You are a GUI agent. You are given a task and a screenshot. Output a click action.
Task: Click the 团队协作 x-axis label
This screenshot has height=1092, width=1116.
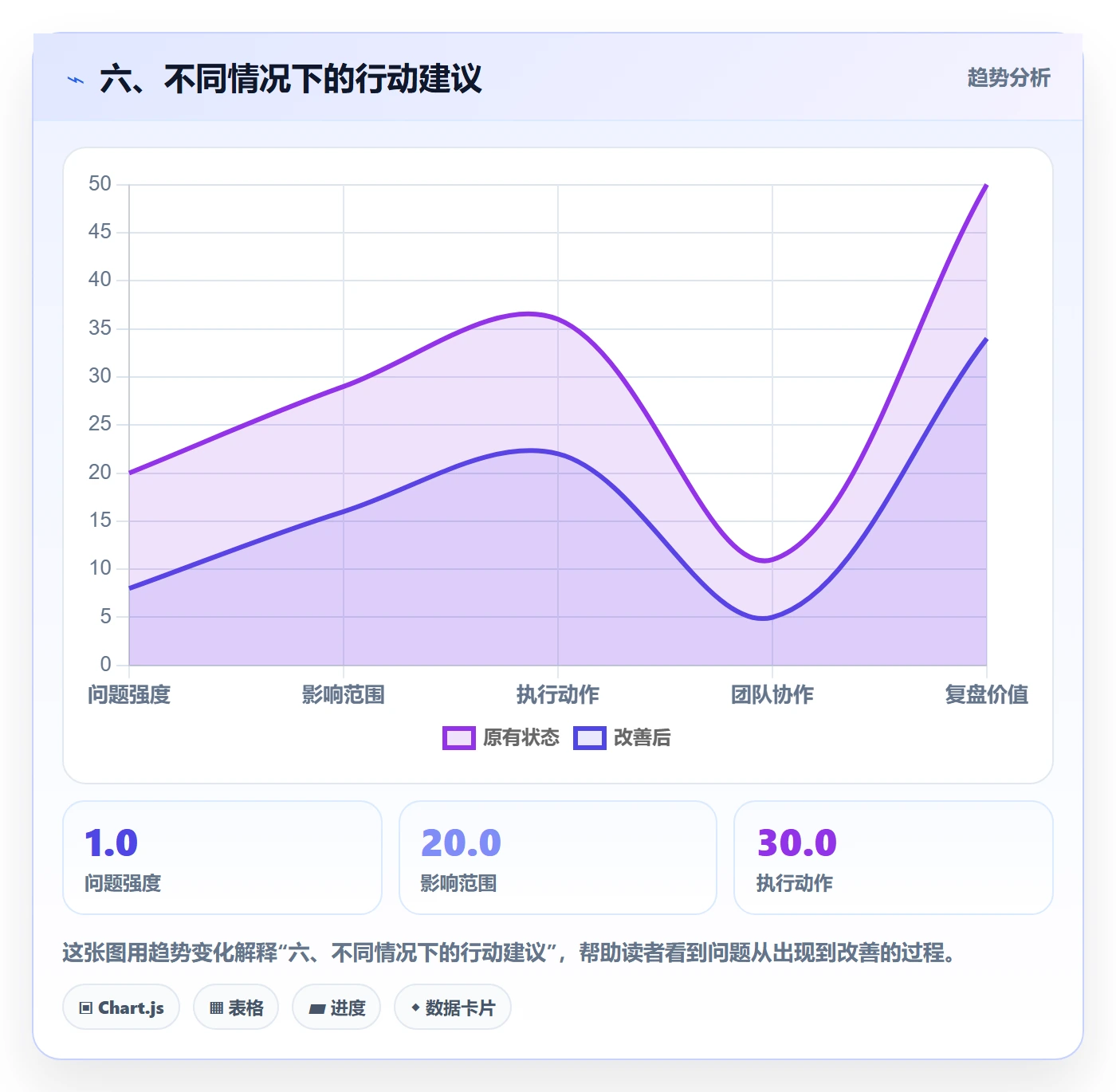click(772, 695)
